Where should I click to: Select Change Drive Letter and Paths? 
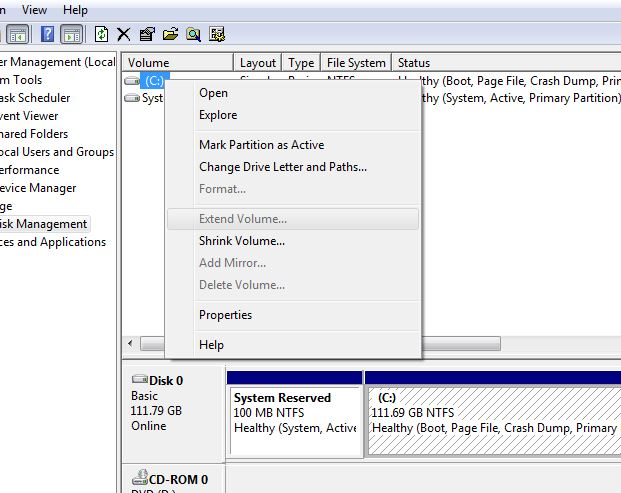point(283,167)
